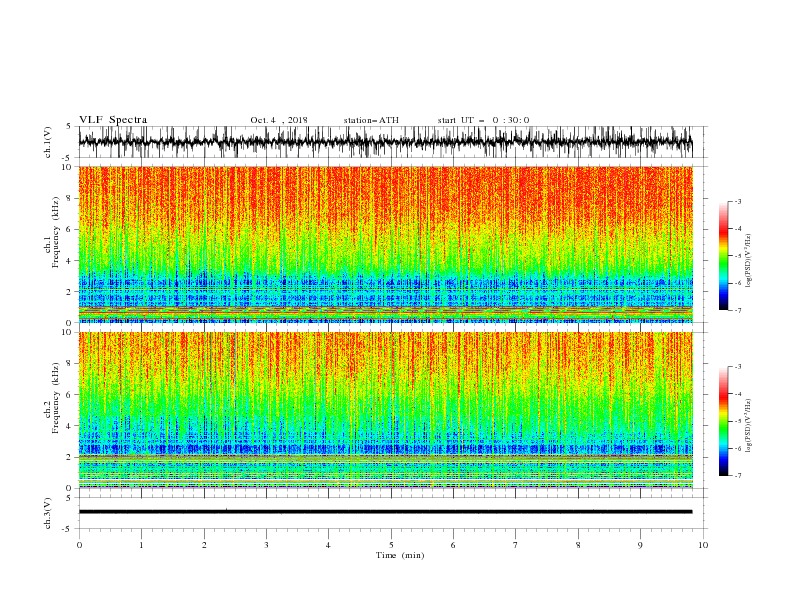This screenshot has width=792, height=612.
Task: Click the "VLF Spectra" title text
Action: point(113,120)
